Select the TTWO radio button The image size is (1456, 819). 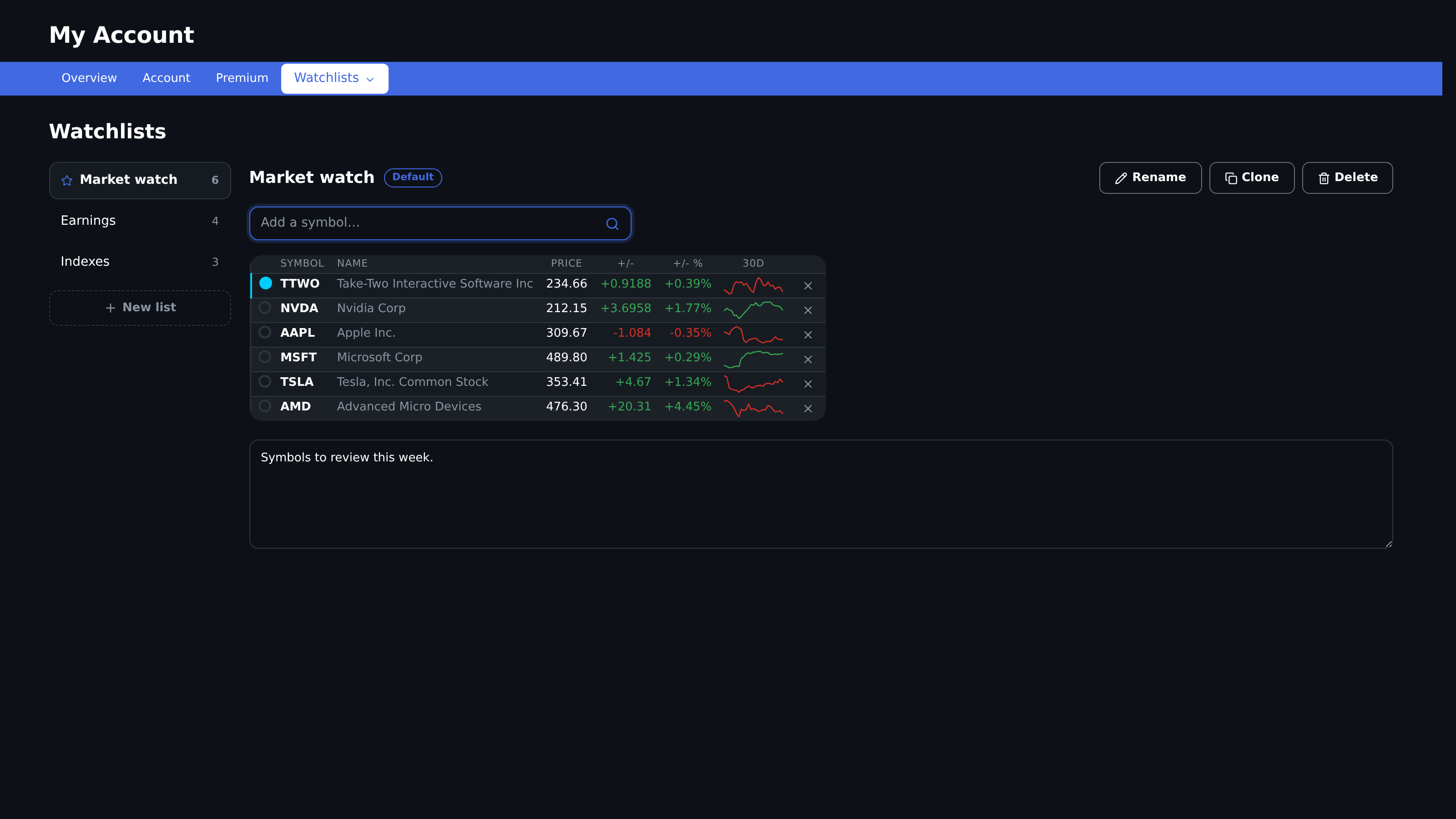point(265,283)
